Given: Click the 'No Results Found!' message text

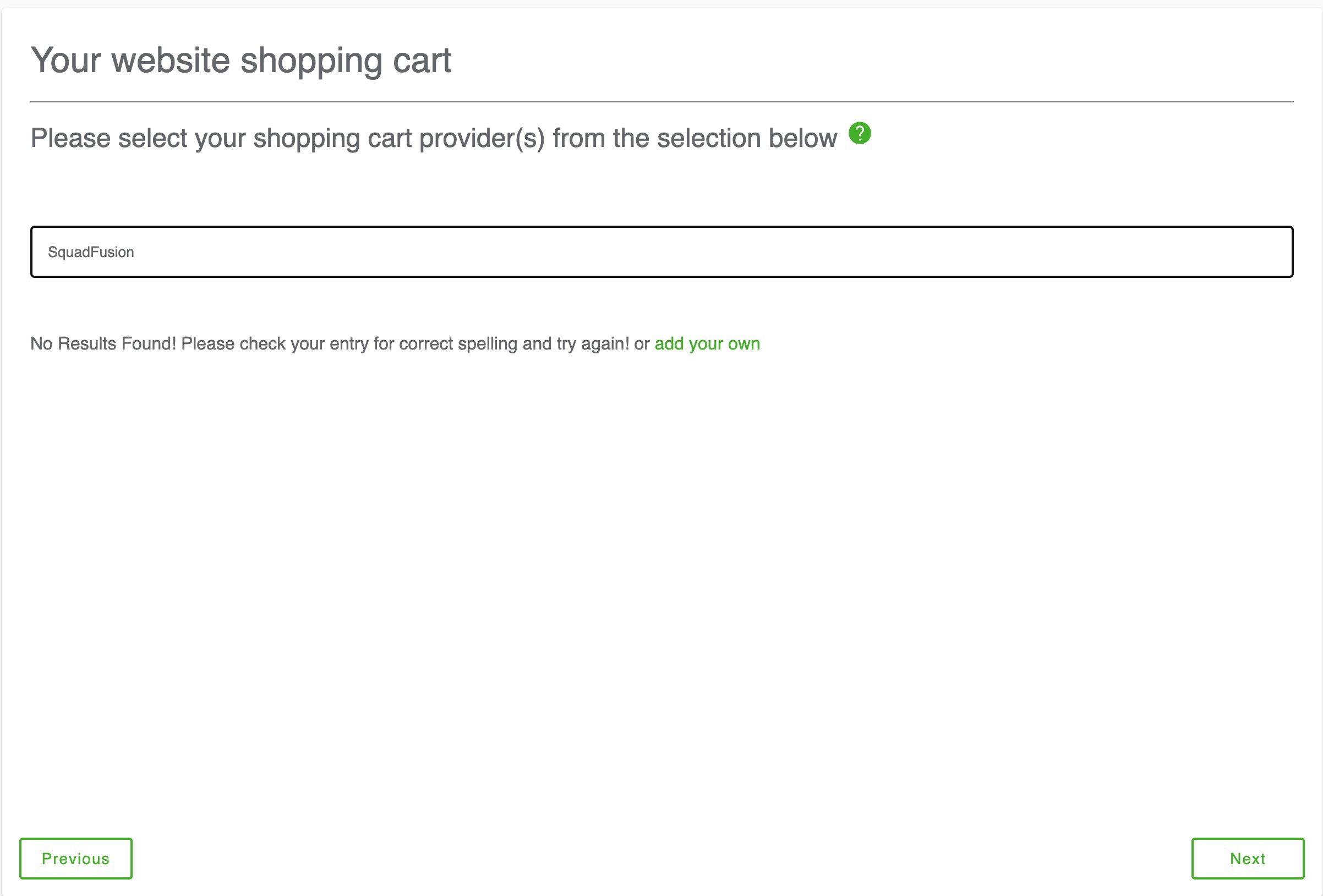Looking at the screenshot, I should click(103, 344).
